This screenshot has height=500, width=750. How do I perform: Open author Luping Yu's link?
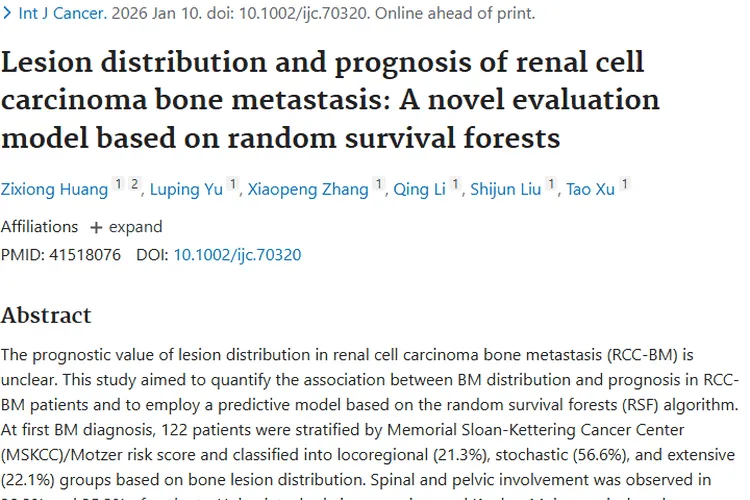[187, 190]
